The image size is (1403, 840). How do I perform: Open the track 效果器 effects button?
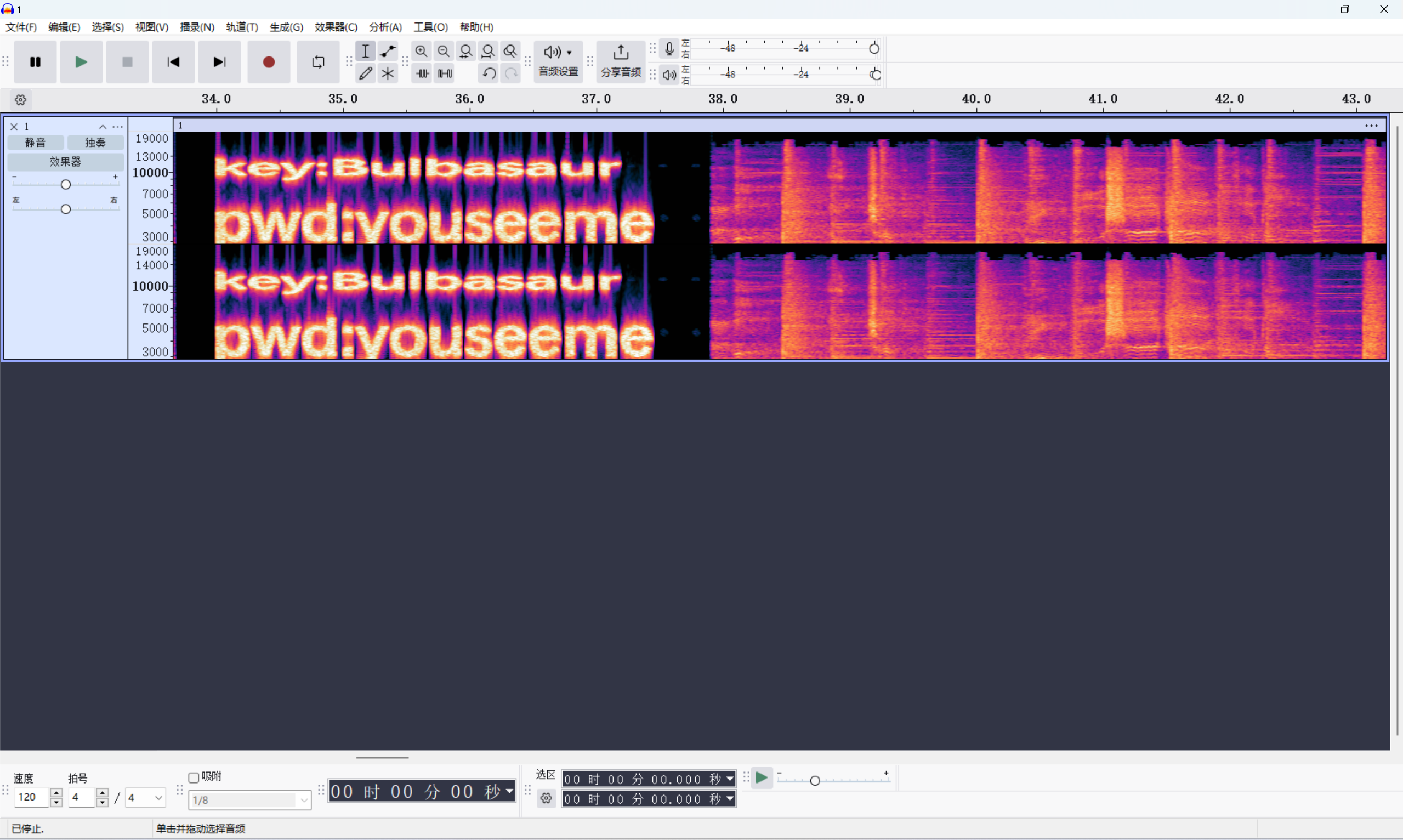pos(65,162)
